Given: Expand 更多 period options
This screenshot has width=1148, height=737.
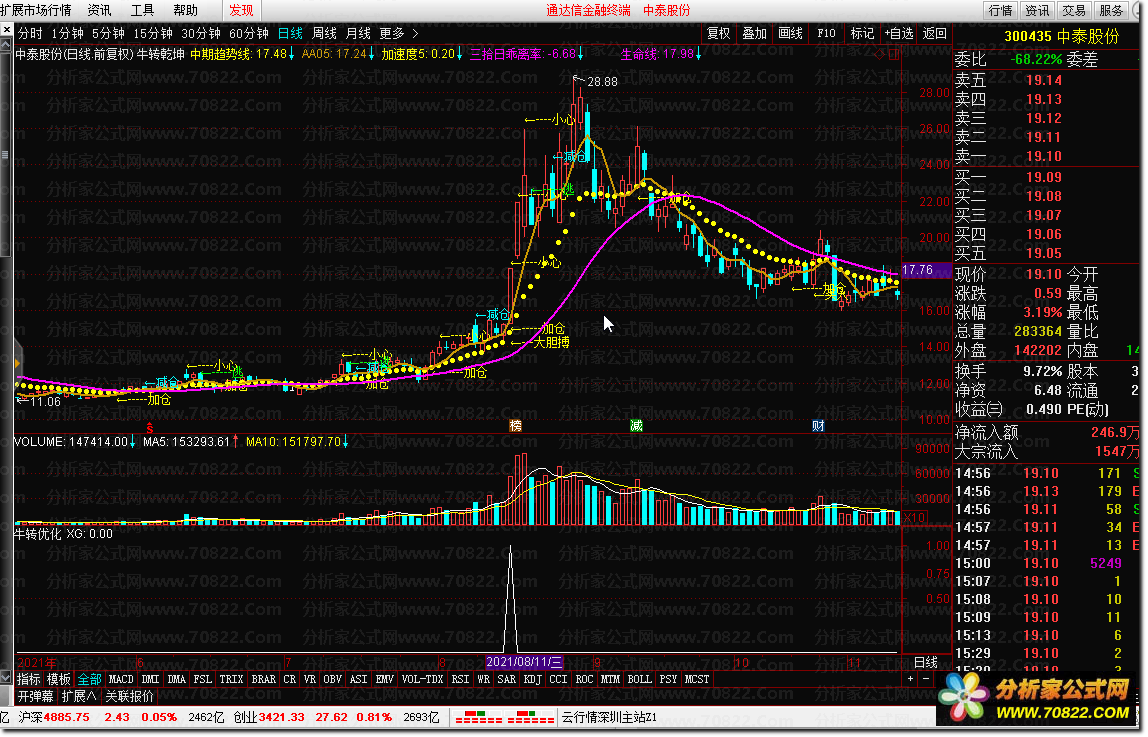Looking at the screenshot, I should click(x=398, y=33).
